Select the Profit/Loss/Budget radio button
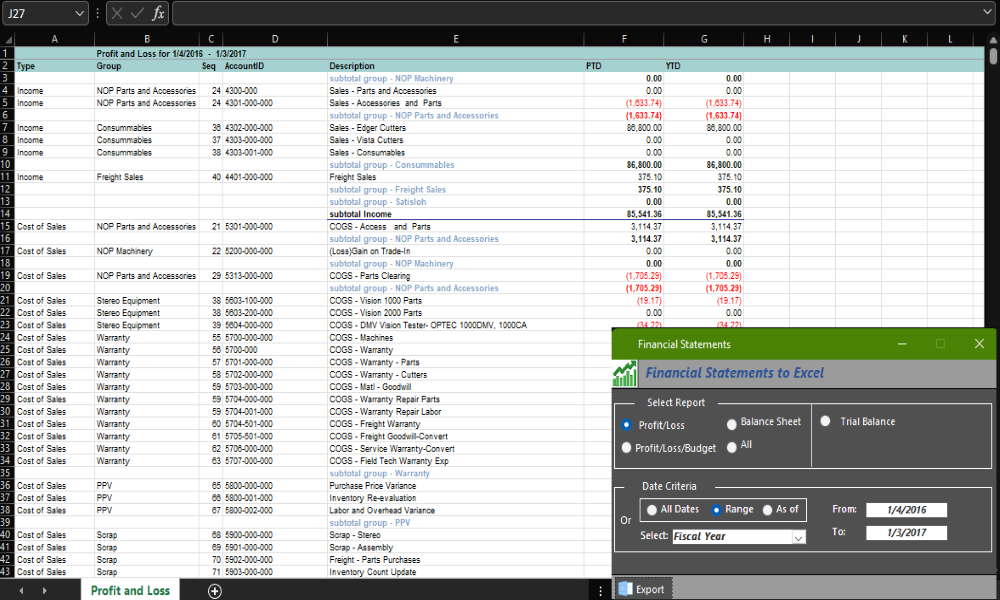Viewport: 1000px width, 600px height. click(627, 448)
